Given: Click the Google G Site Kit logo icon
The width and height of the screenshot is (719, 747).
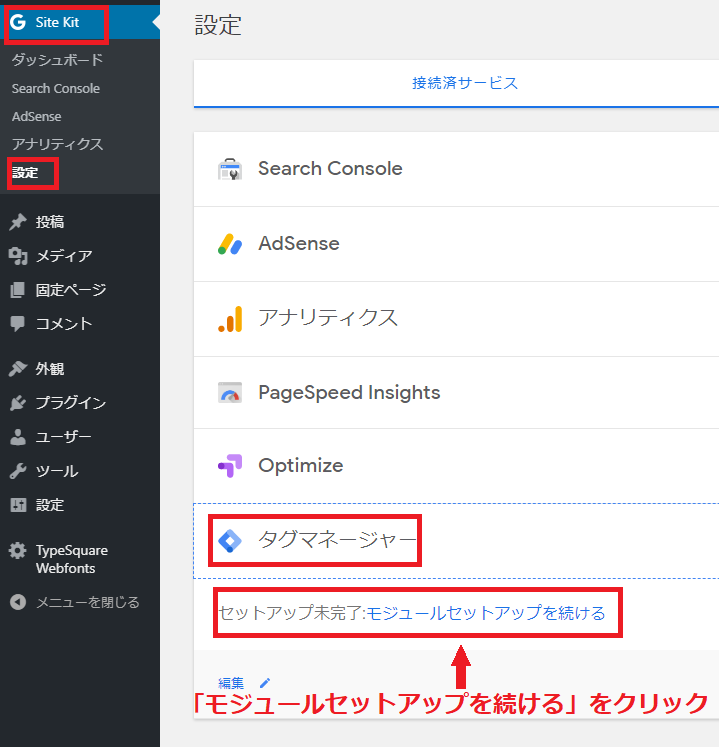Looking at the screenshot, I should 18,22.
